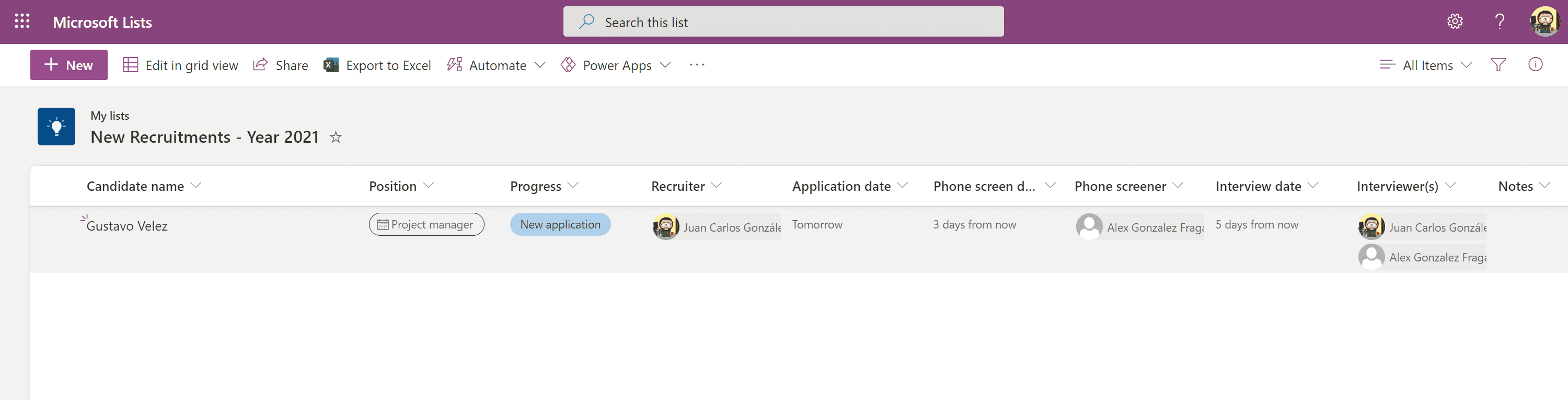Click the New item button

point(69,64)
